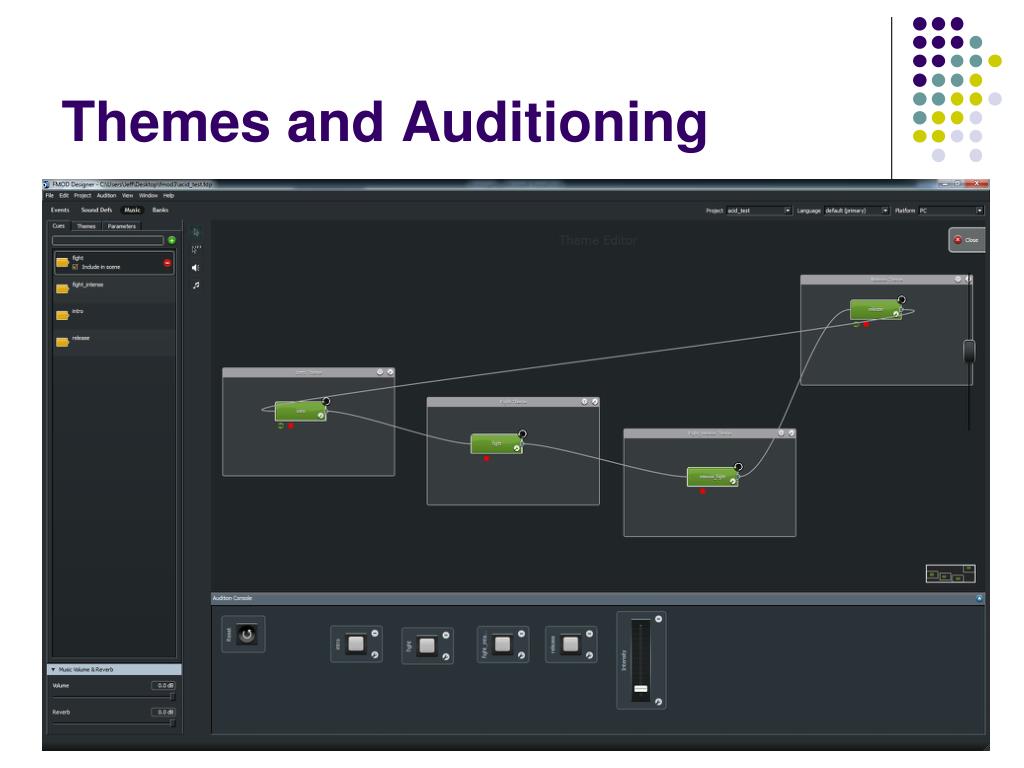The height and width of the screenshot is (768, 1024).
Task: Click the Volume 0.0 dB value field
Action: point(163,686)
